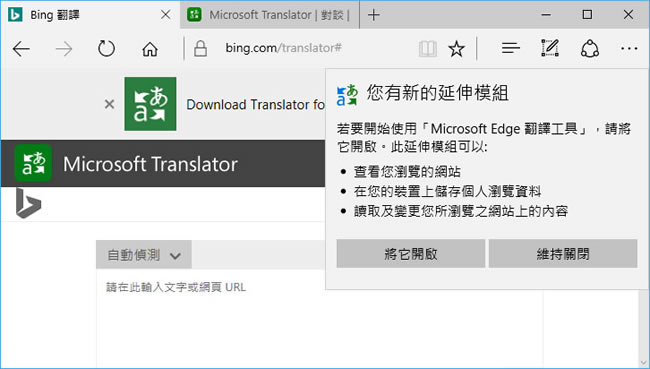Click the forward navigation arrow
The width and height of the screenshot is (650, 369).
(64, 49)
